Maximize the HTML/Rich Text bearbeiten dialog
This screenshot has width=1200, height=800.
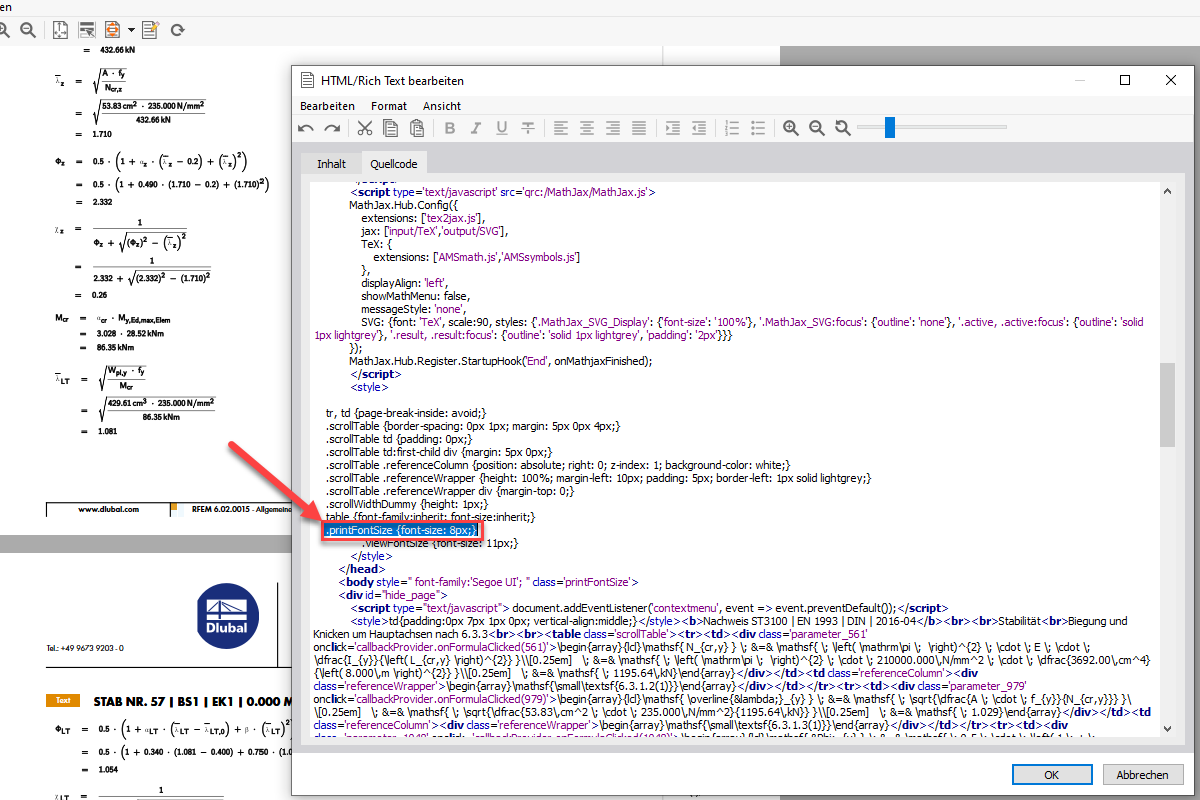[1125, 80]
